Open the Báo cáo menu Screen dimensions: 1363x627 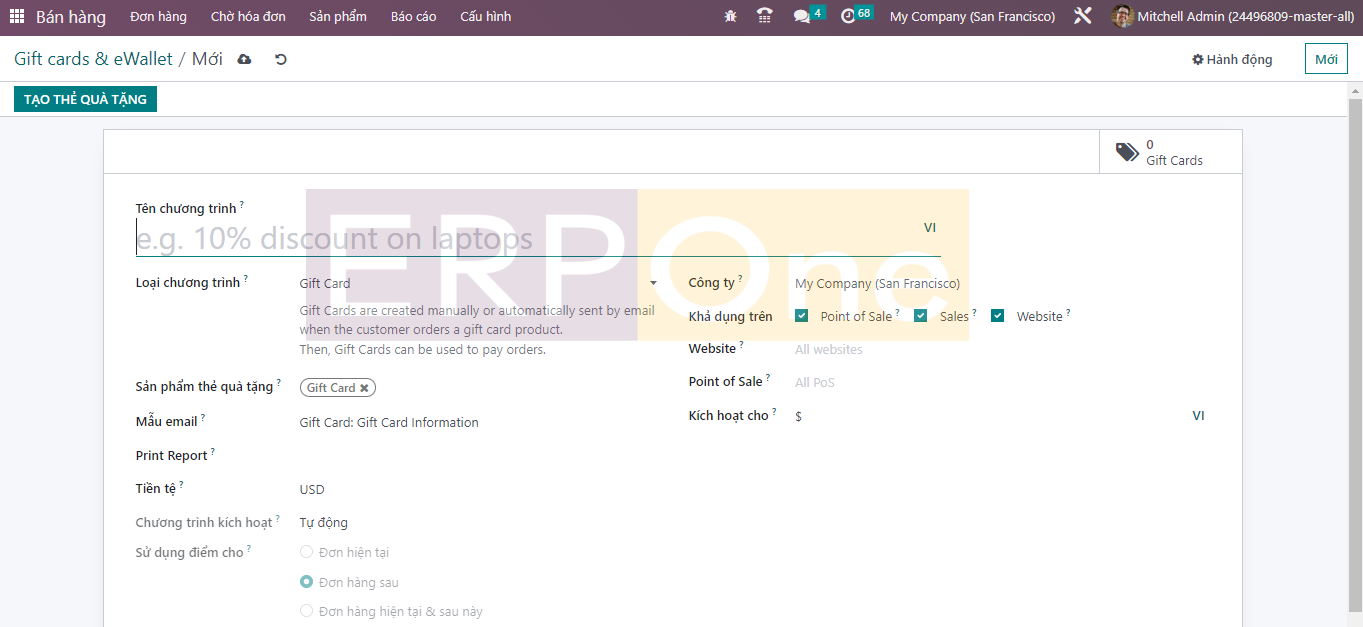413,17
